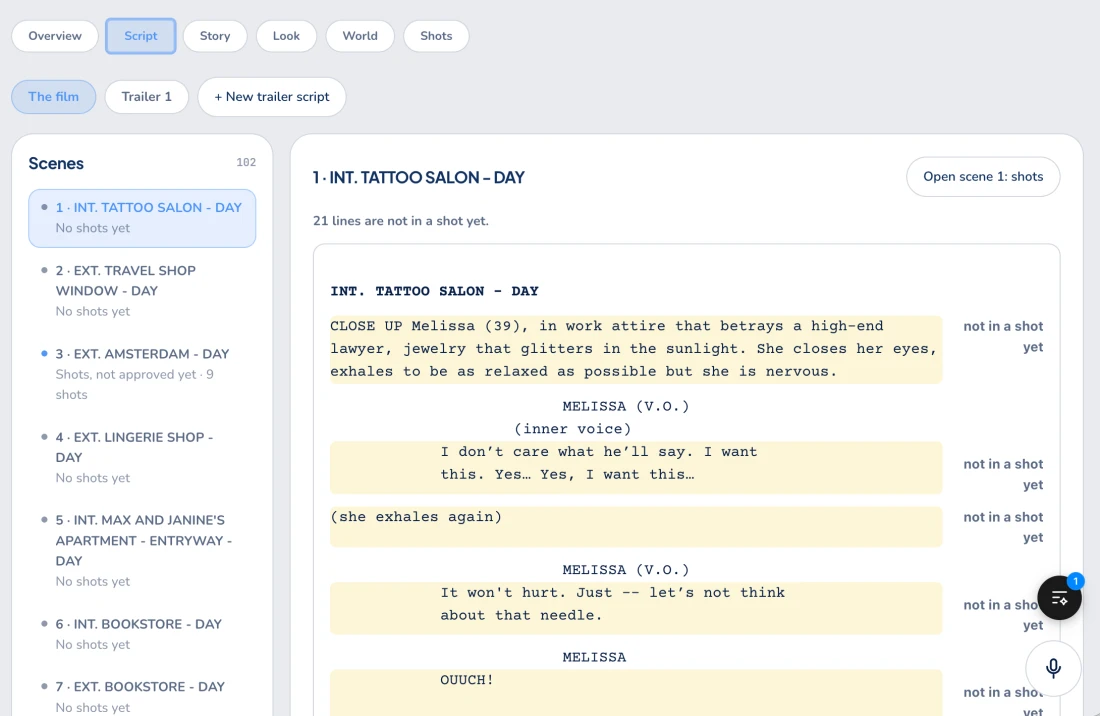
Task: Click the "(inner voice)" parenthetical
Action: pos(572,428)
